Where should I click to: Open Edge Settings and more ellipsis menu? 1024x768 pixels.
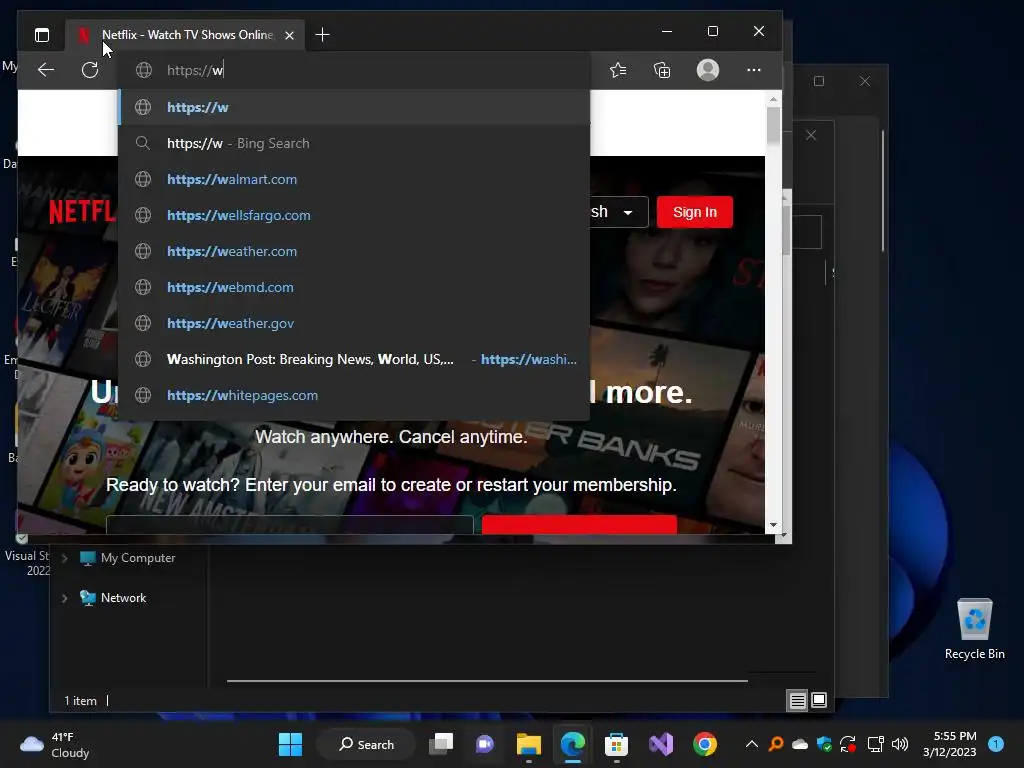[754, 70]
